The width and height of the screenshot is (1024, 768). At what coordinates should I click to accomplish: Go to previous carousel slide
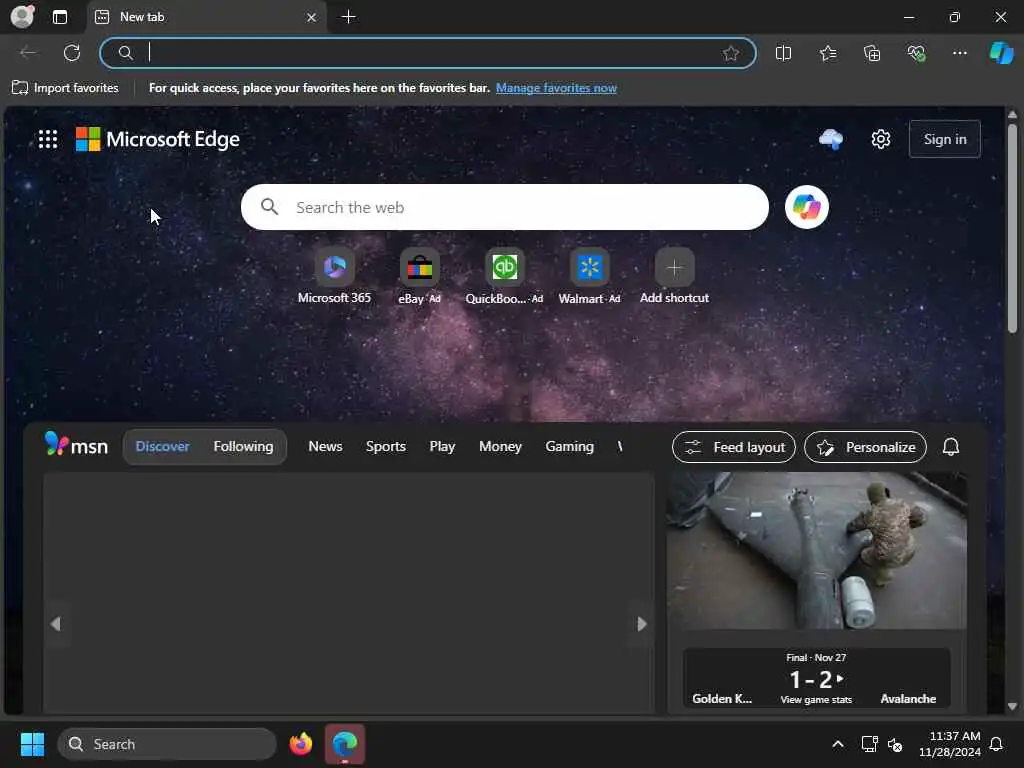click(56, 624)
